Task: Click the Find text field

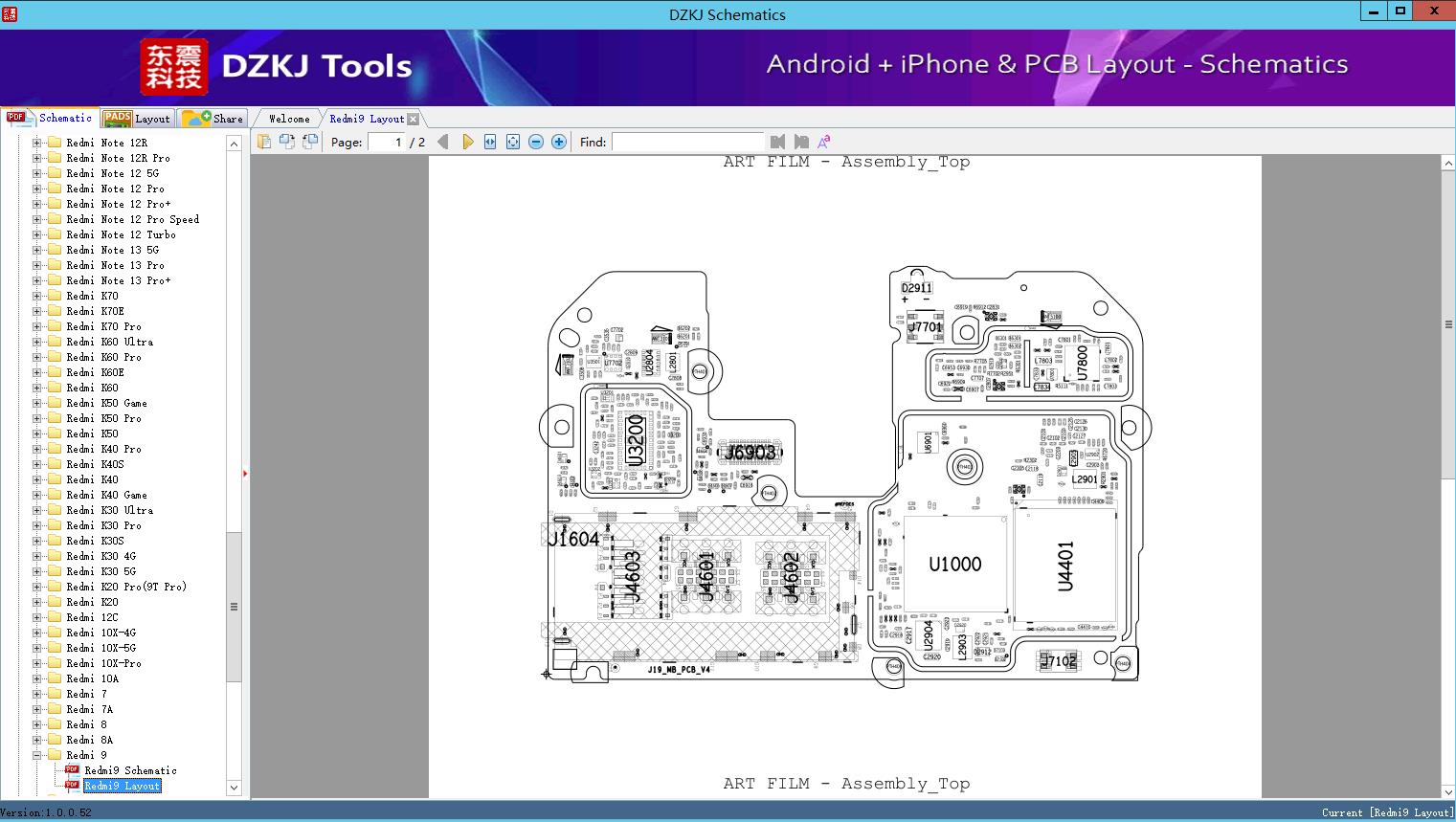Action: (x=687, y=142)
